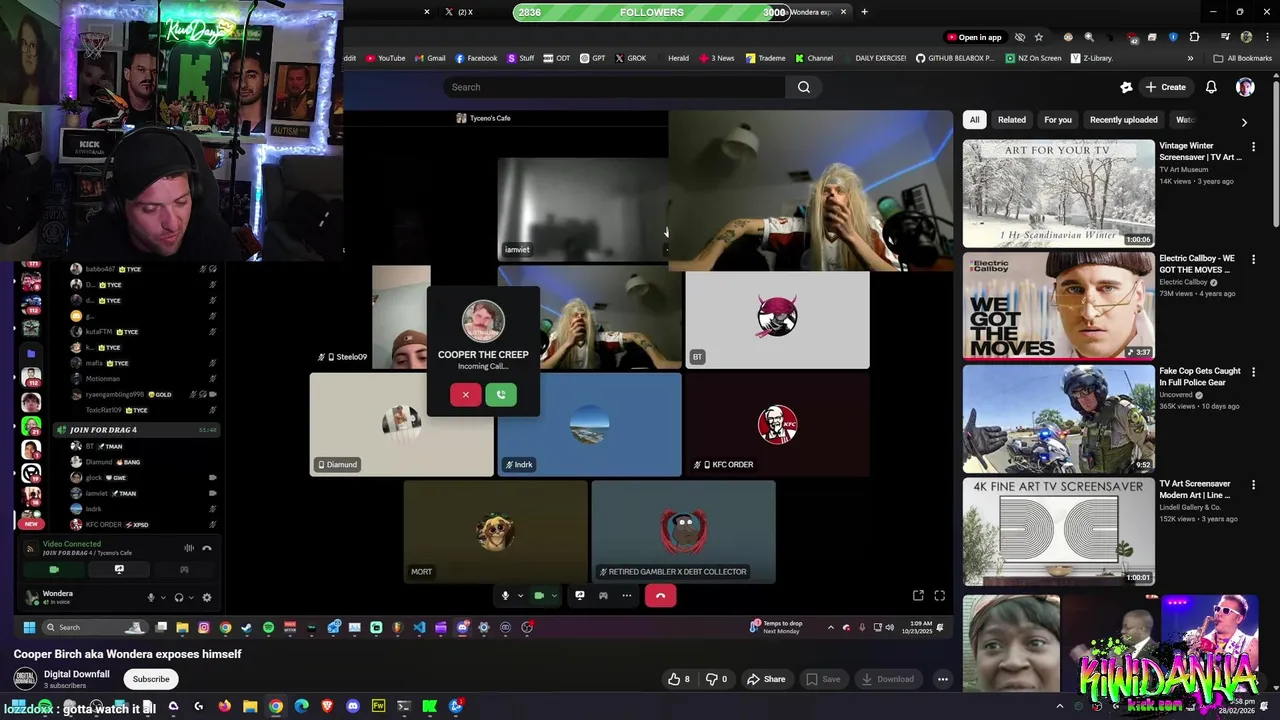Expand headphones dropdown arrow beside Wondera
Image resolution: width=1280 pixels, height=720 pixels.
191,598
